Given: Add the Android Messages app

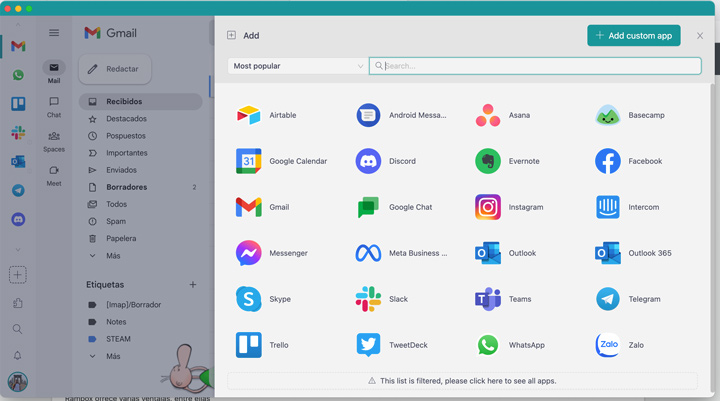Looking at the screenshot, I should tap(401, 115).
